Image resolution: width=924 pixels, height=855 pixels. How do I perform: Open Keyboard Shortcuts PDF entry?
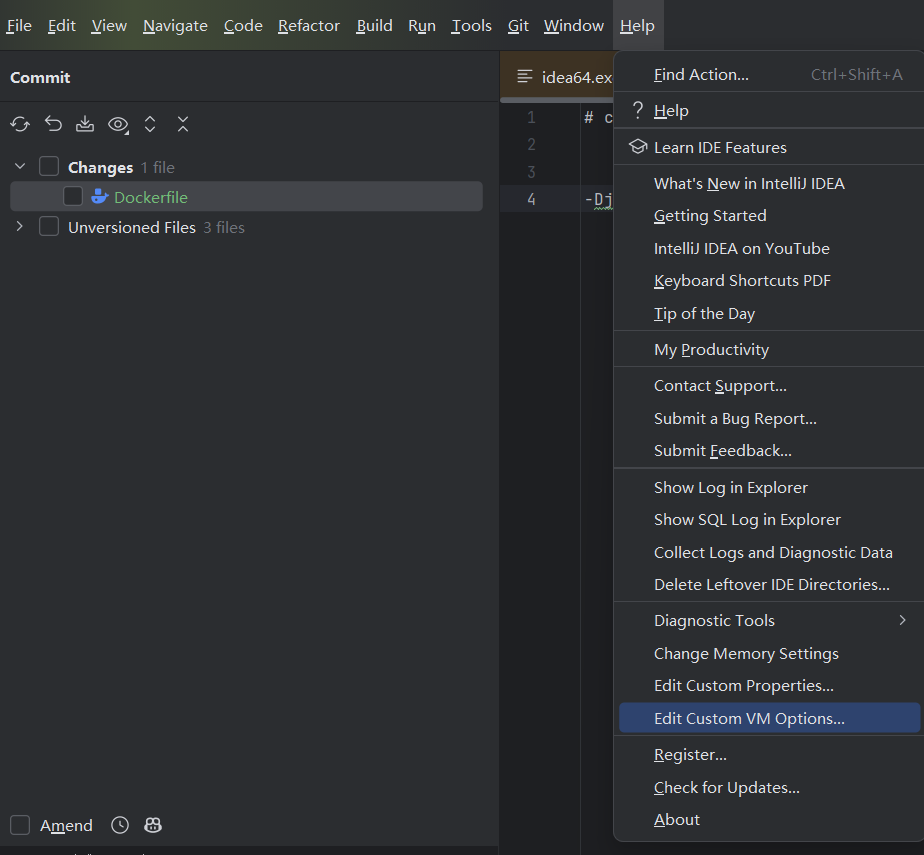(769, 280)
